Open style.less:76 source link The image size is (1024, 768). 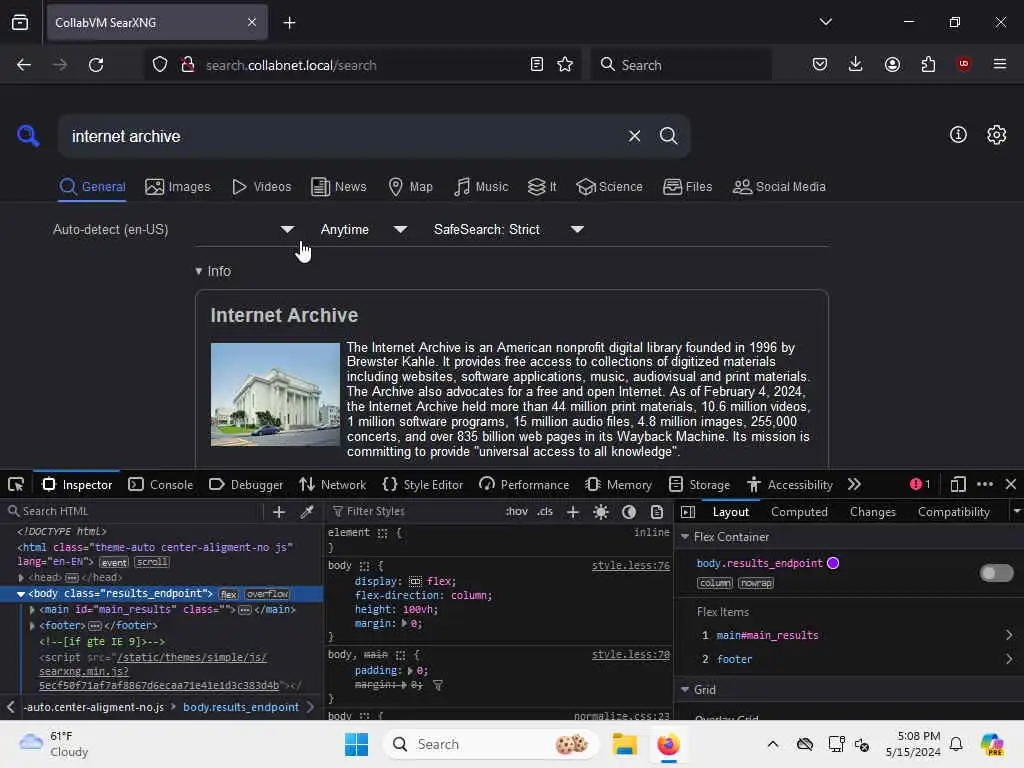pyautogui.click(x=630, y=566)
